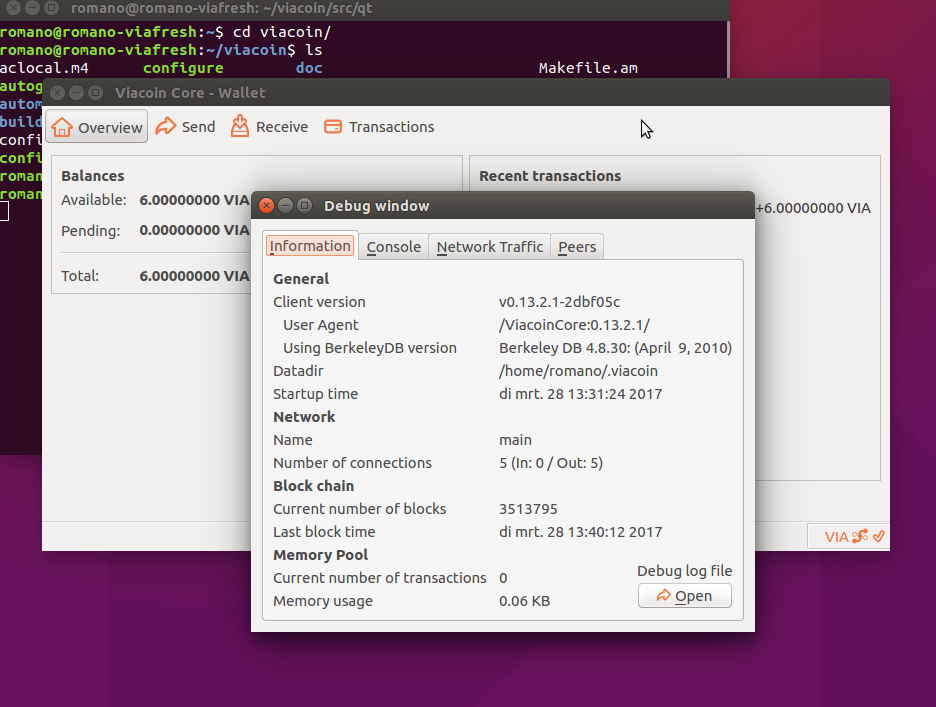Click the Debug log file label
The width and height of the screenshot is (936, 707).
685,571
